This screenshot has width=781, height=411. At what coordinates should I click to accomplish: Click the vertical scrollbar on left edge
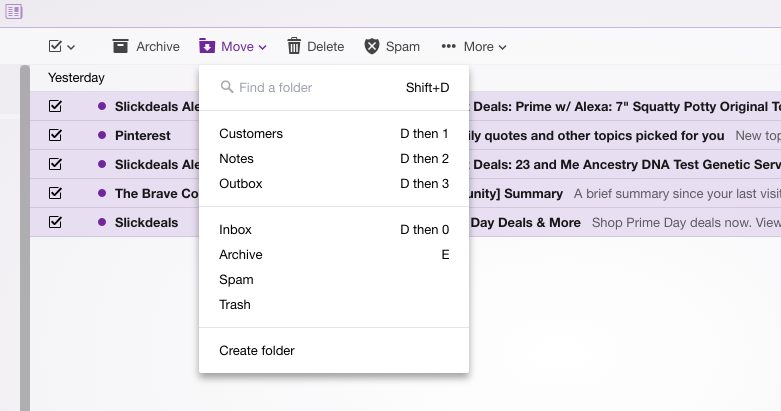click(25, 240)
